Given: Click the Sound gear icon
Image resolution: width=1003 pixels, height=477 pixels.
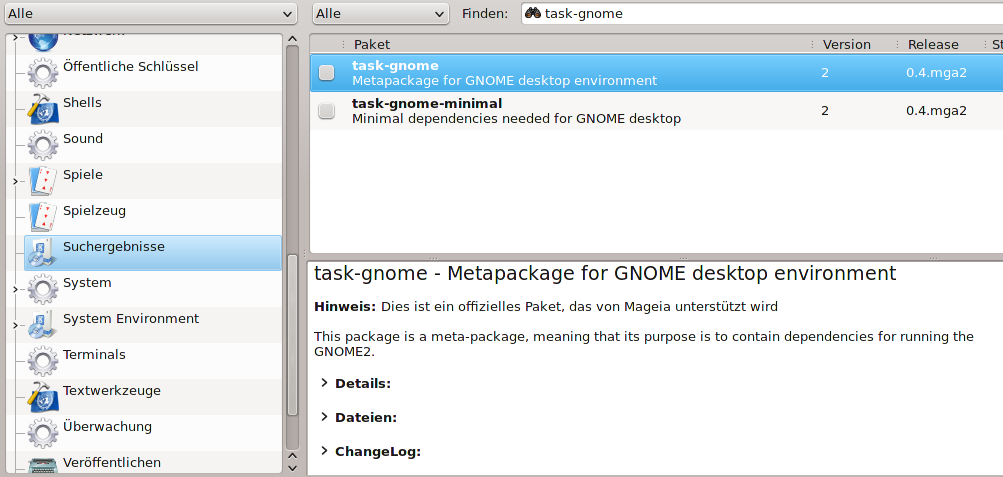Looking at the screenshot, I should click(43, 145).
